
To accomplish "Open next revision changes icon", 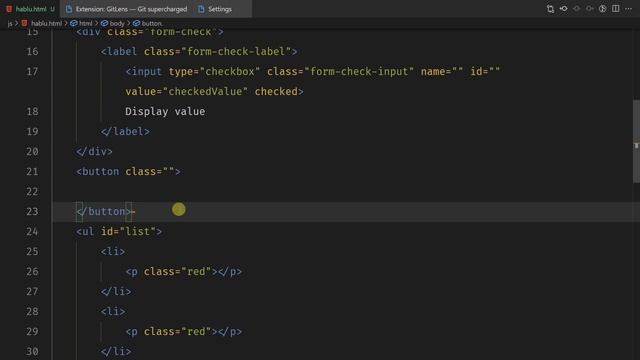I will (589, 9).
